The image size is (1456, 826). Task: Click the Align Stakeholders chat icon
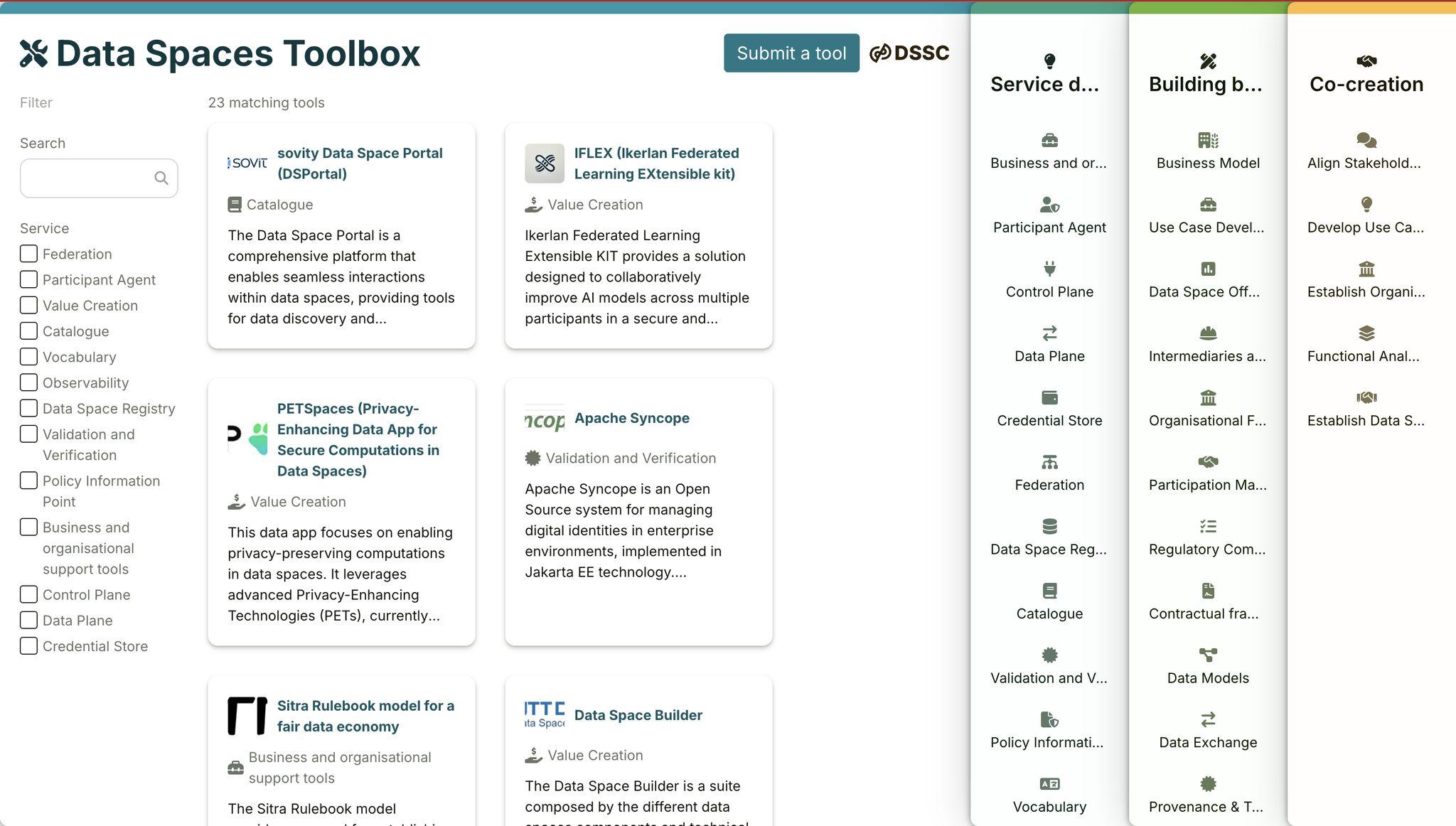pos(1366,140)
